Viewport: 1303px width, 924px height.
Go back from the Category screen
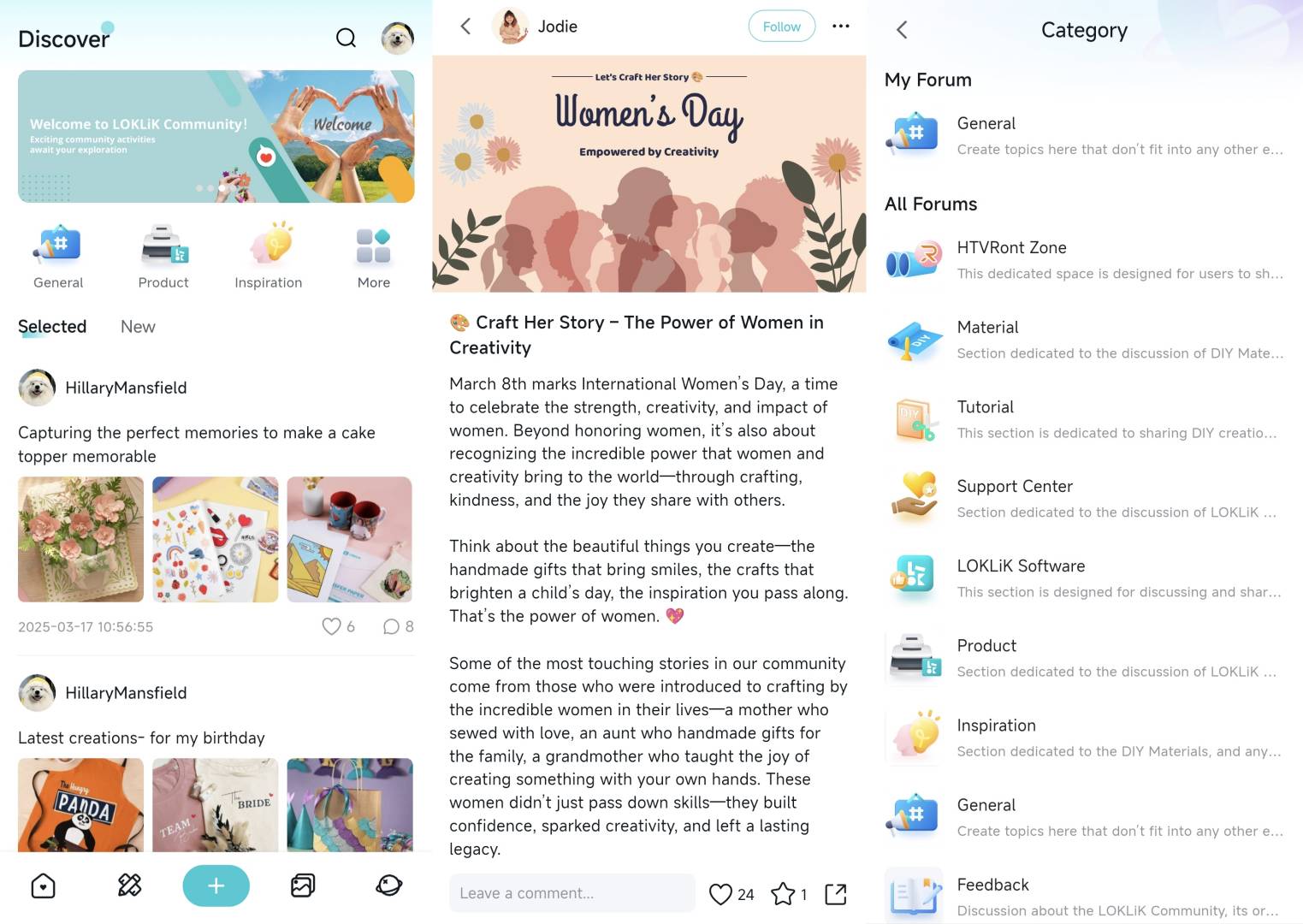tap(902, 30)
